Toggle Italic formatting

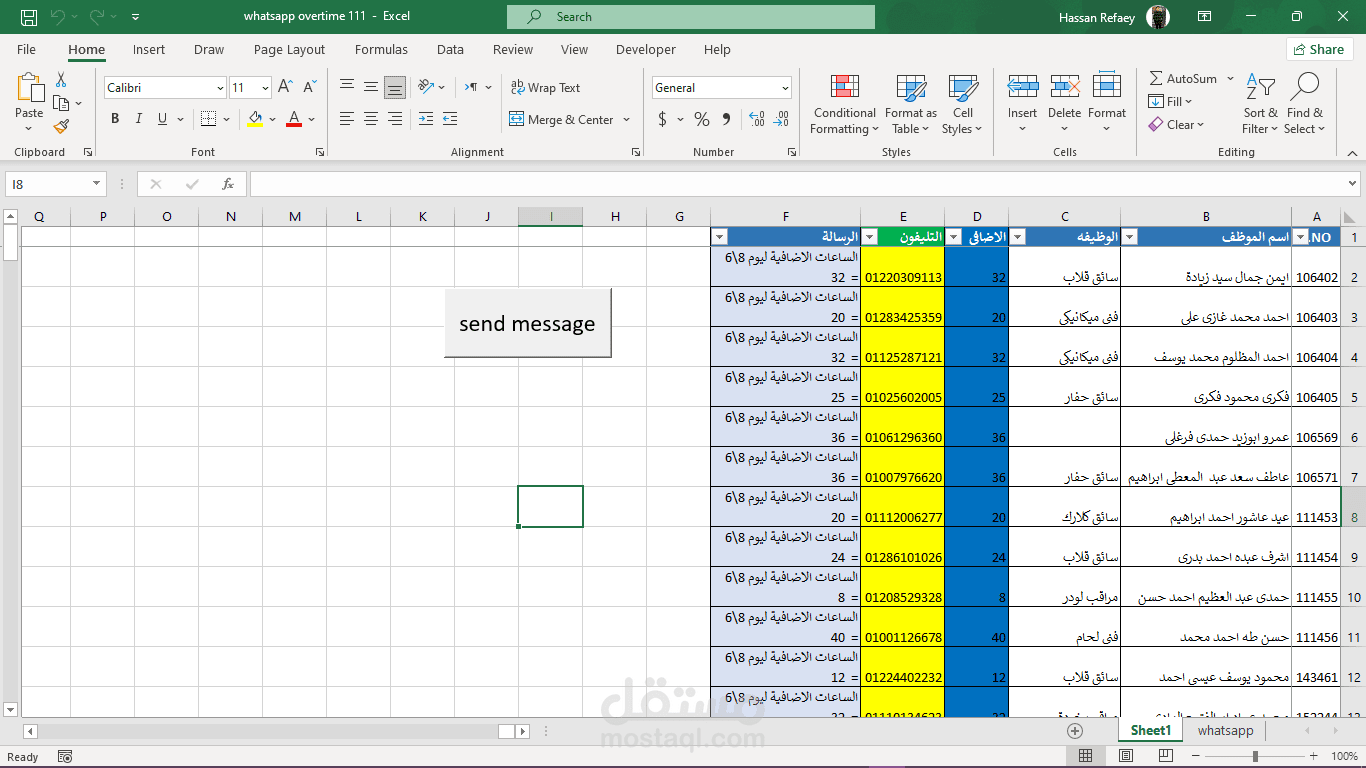pos(139,119)
